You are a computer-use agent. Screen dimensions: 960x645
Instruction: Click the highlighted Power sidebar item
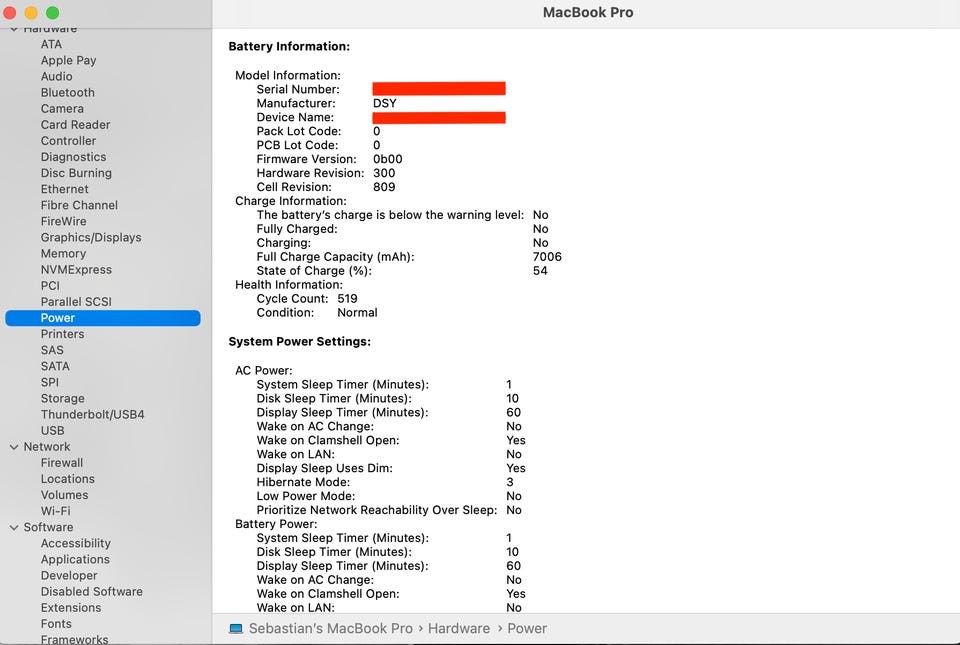103,318
